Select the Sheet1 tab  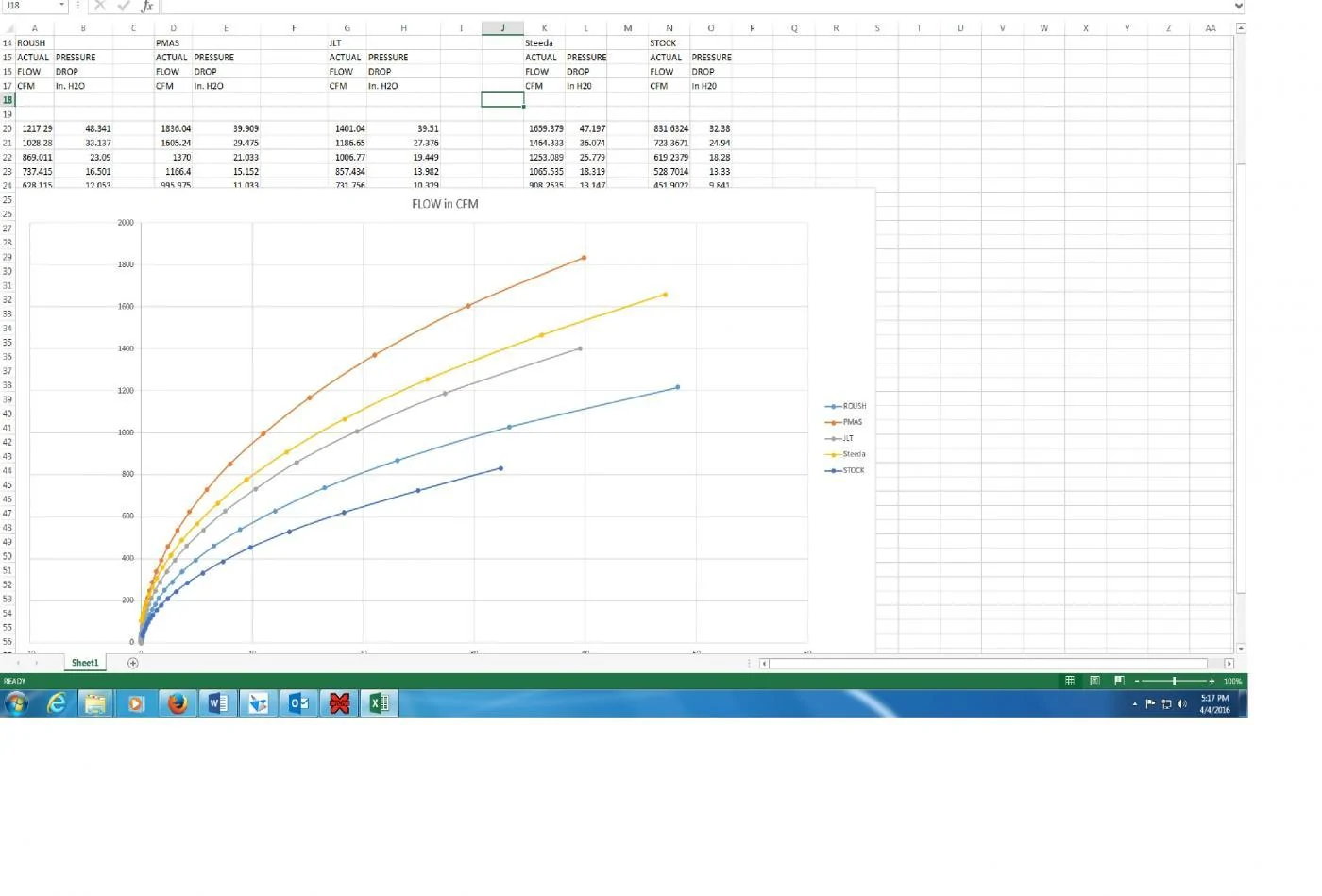85,663
